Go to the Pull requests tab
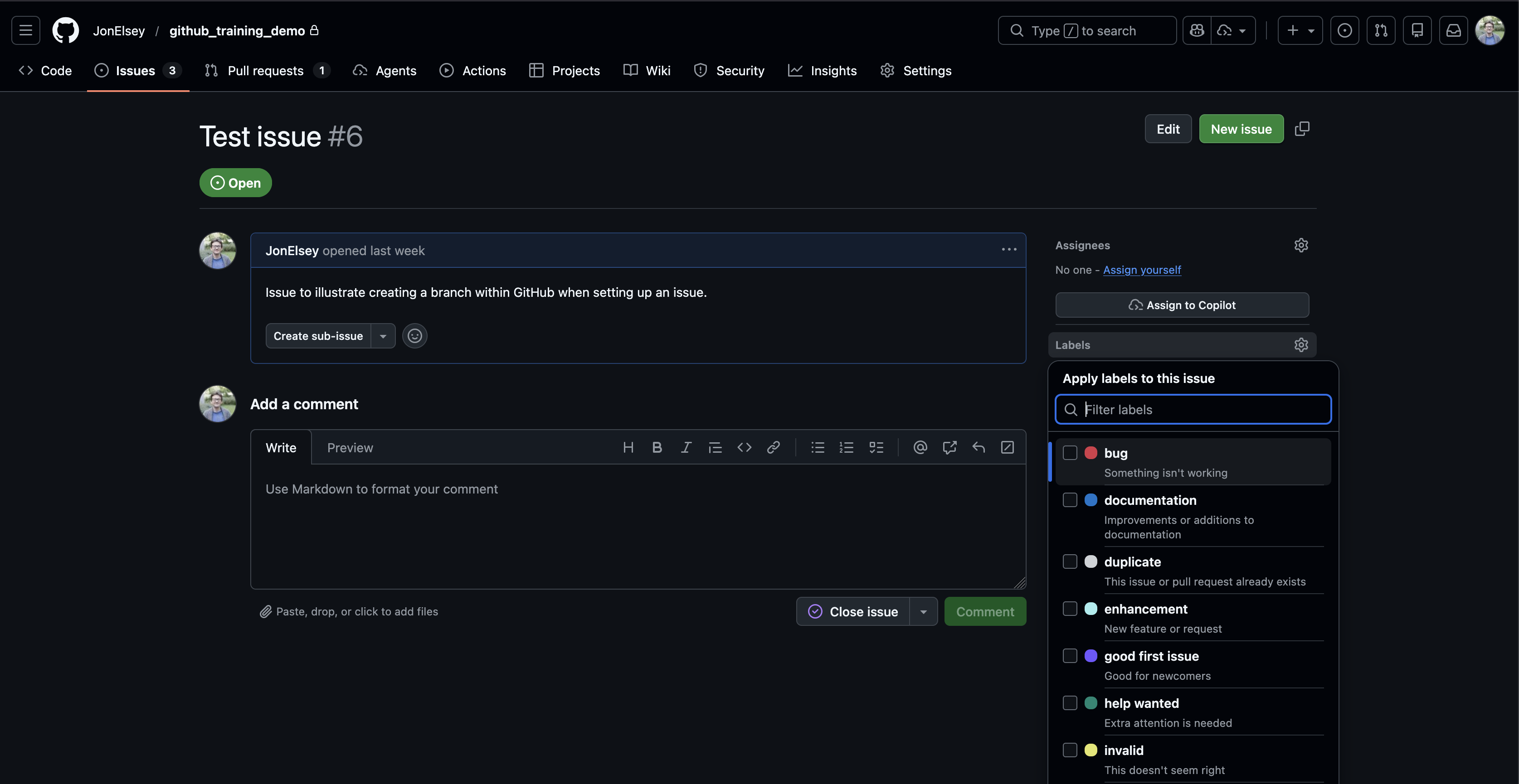 265,71
